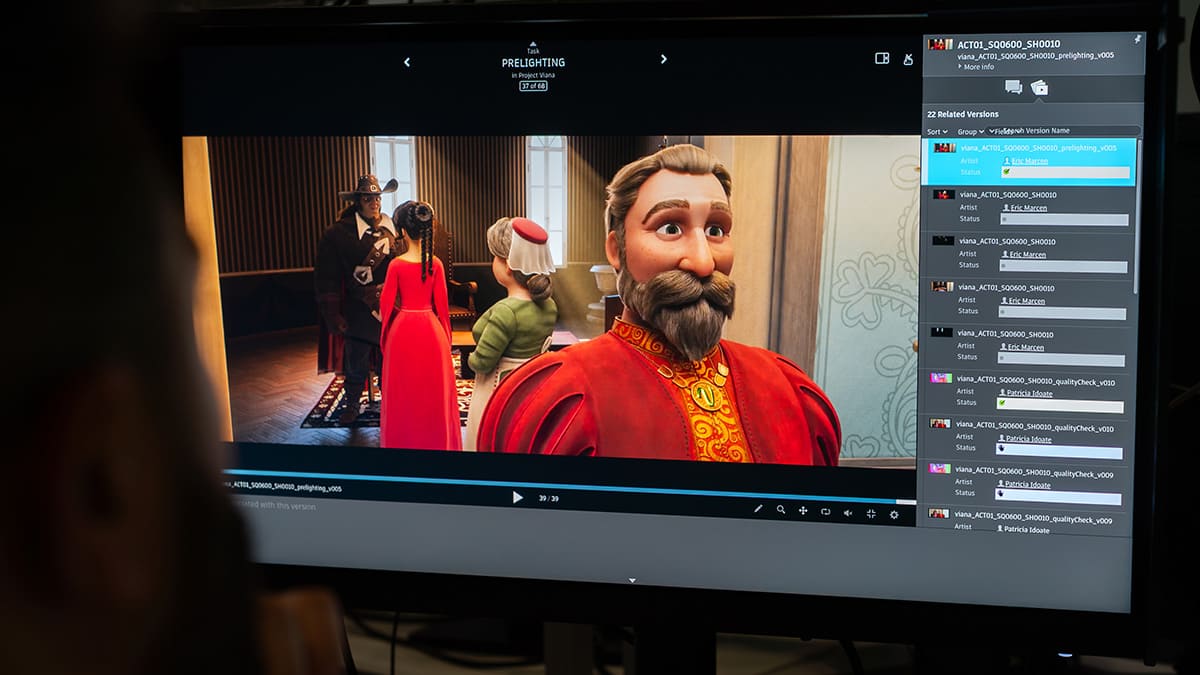Click the 39 / 39 frame counter

pos(549,498)
